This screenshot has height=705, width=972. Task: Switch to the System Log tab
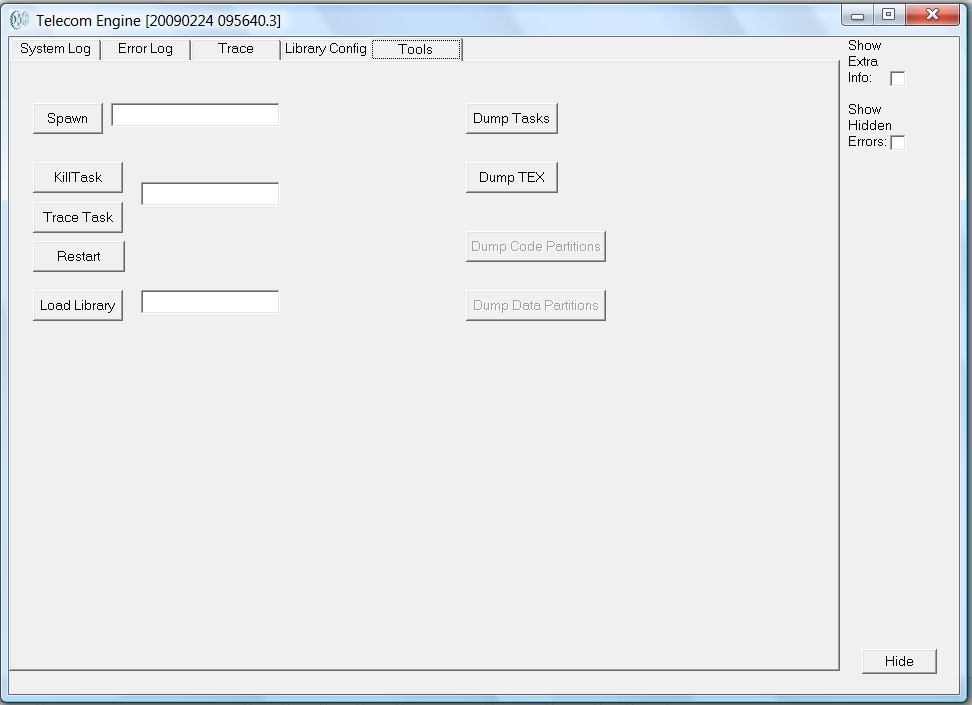tap(55, 49)
